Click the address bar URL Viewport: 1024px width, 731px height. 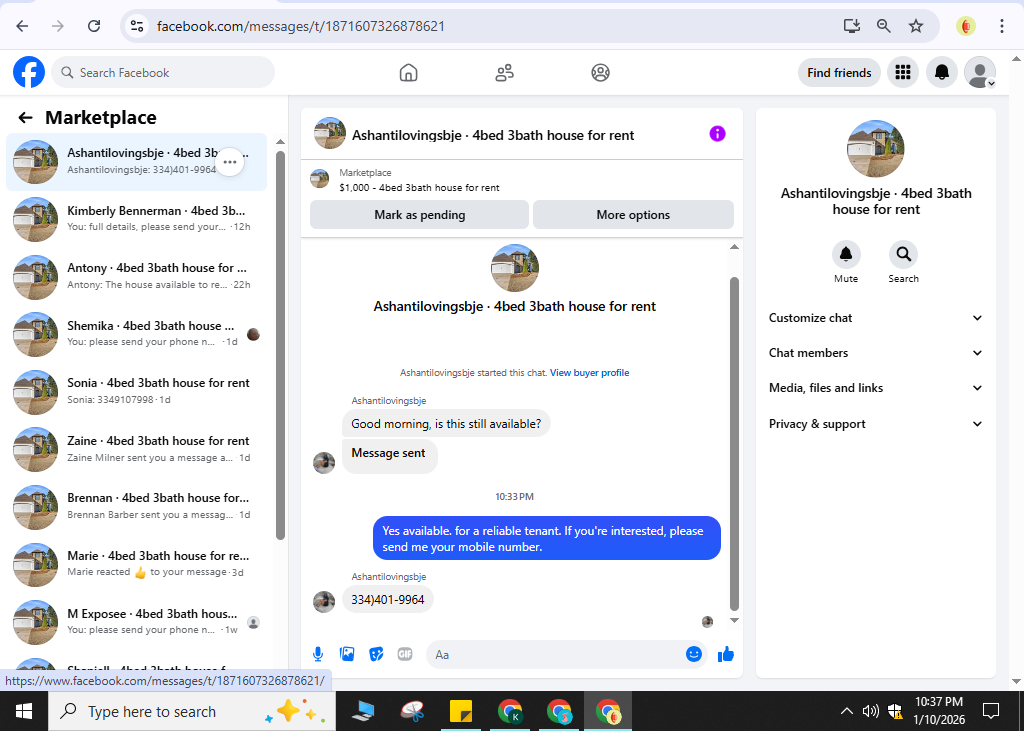pos(300,26)
